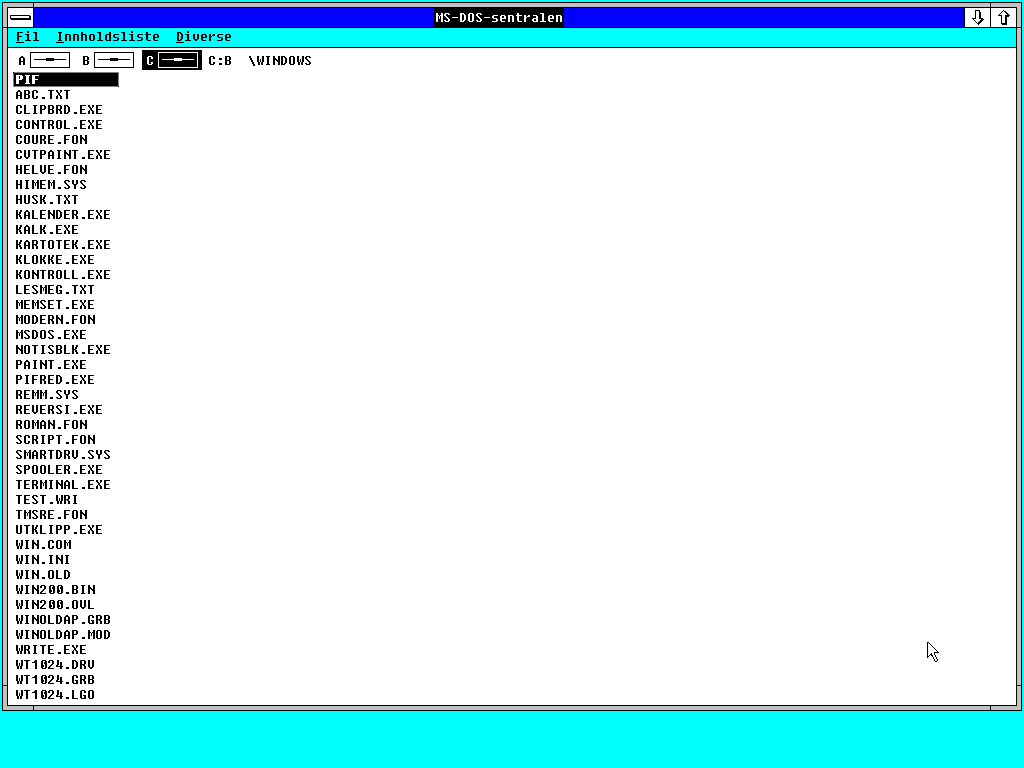Select CLIPBRD.EXE file

(59, 110)
